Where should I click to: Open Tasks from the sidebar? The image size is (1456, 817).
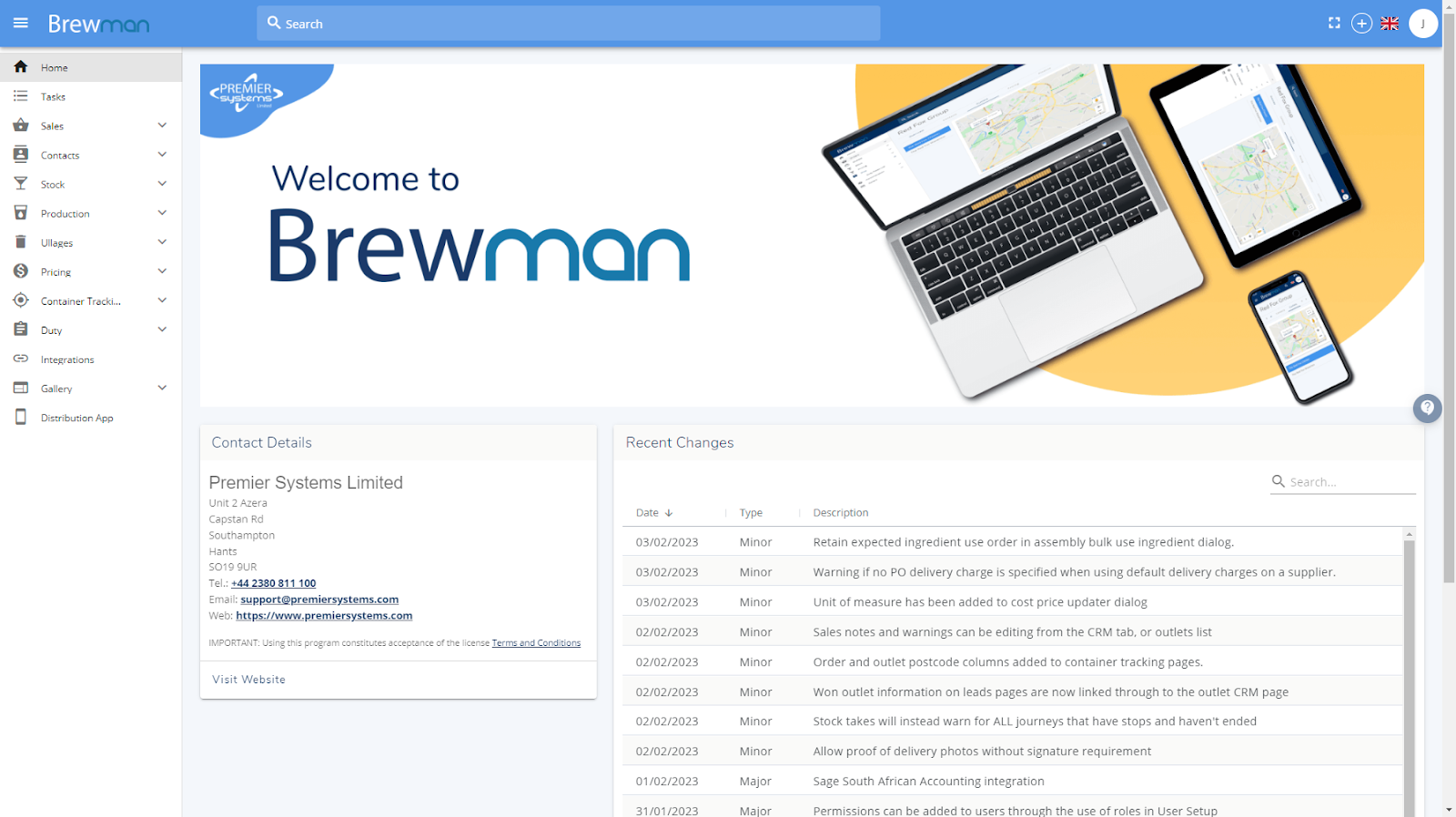91,96
